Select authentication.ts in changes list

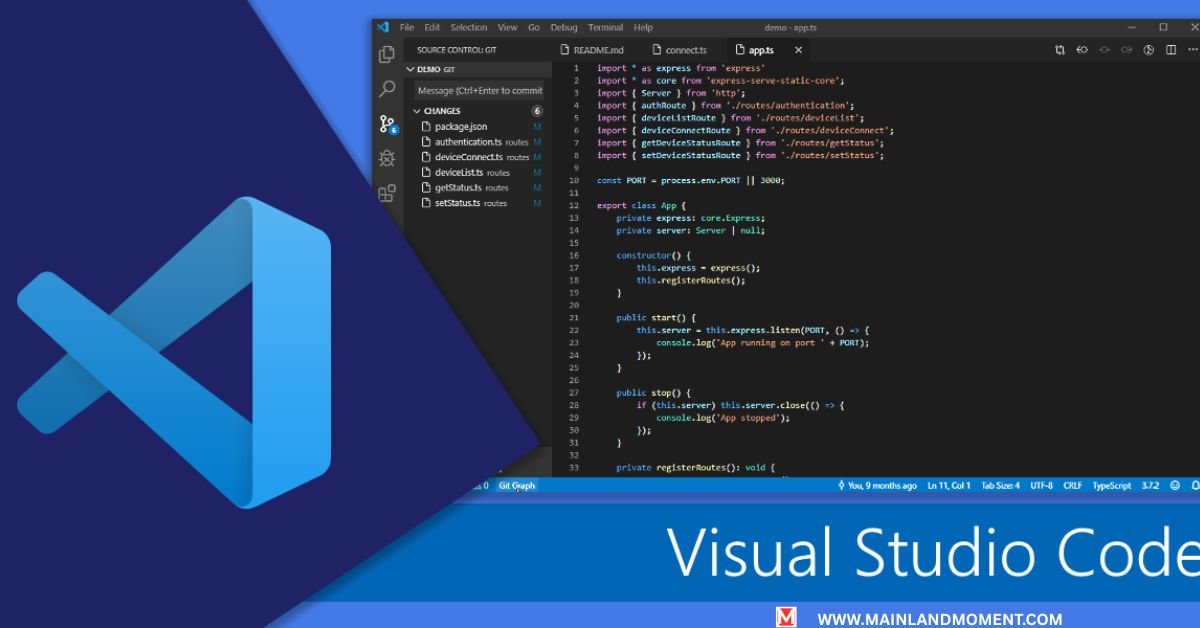478,142
